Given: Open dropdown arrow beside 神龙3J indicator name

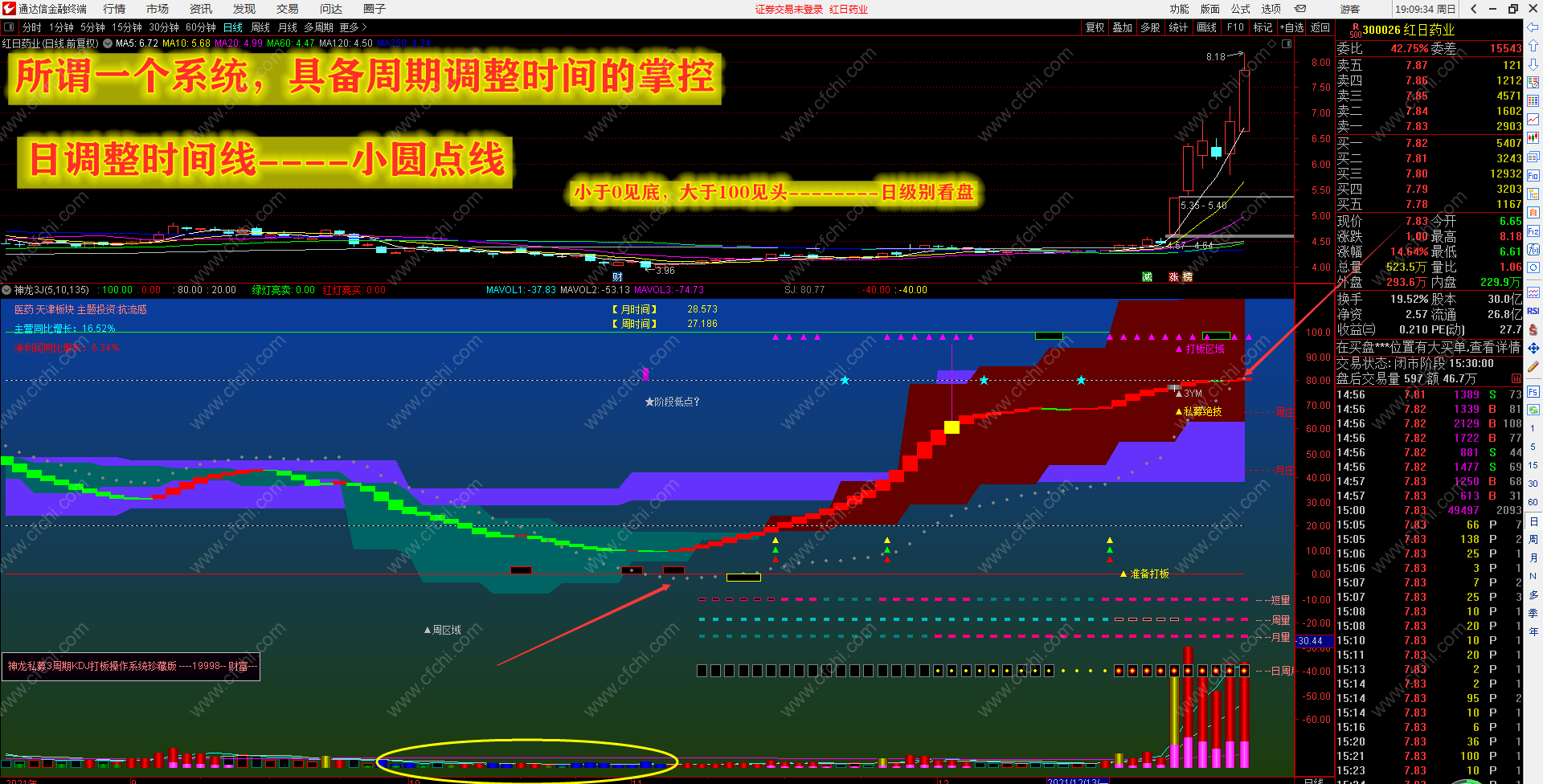Looking at the screenshot, I should pyautogui.click(x=6, y=290).
